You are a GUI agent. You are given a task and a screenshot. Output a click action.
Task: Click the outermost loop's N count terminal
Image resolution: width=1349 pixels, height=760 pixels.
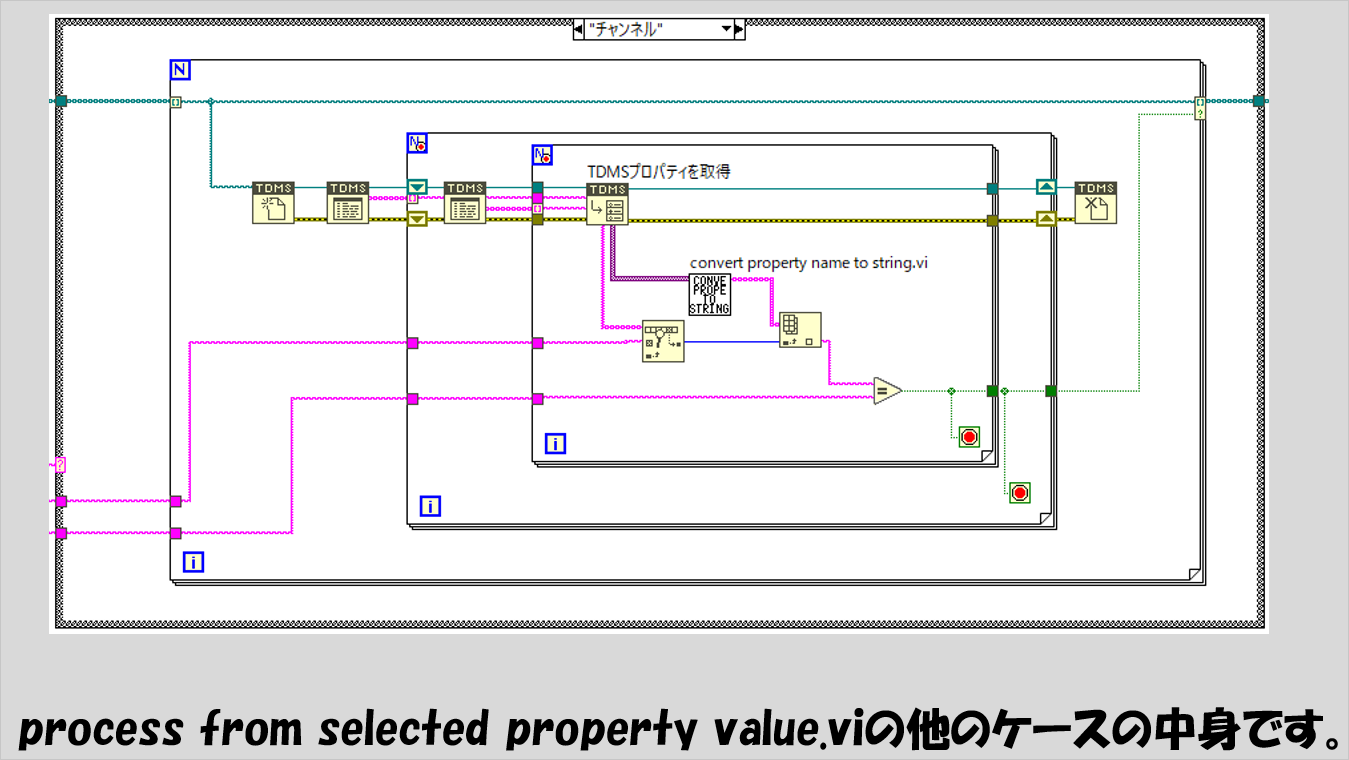pyautogui.click(x=182, y=70)
